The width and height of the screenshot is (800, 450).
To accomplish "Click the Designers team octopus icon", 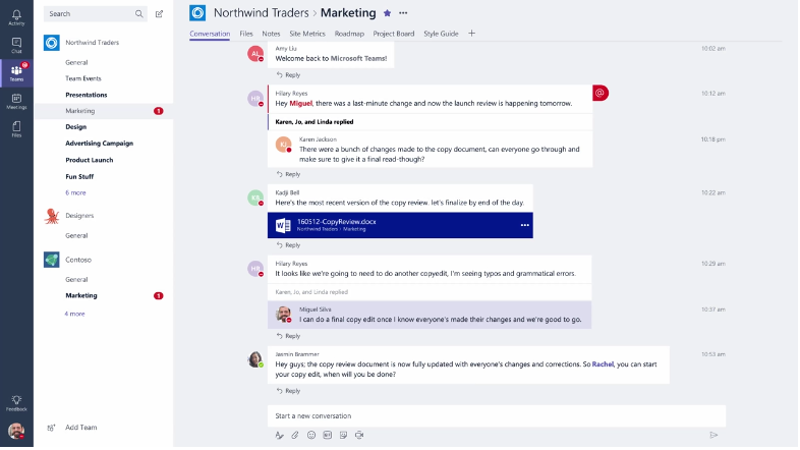I will click(x=52, y=216).
